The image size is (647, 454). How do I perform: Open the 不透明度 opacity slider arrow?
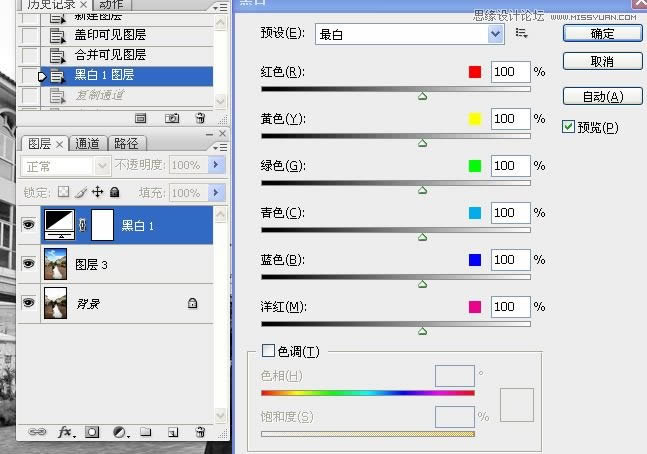214,165
